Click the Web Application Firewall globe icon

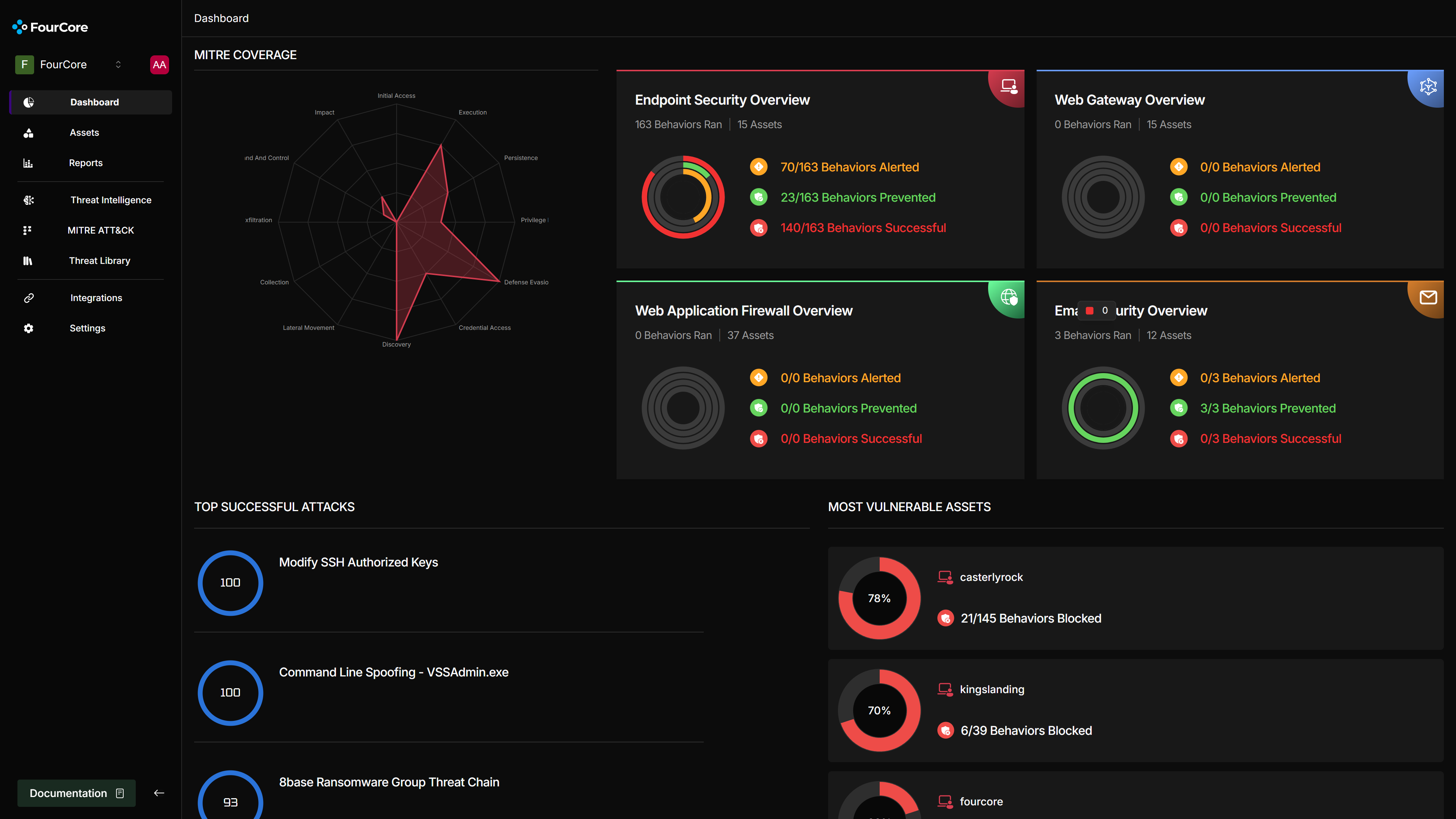pyautogui.click(x=1009, y=297)
